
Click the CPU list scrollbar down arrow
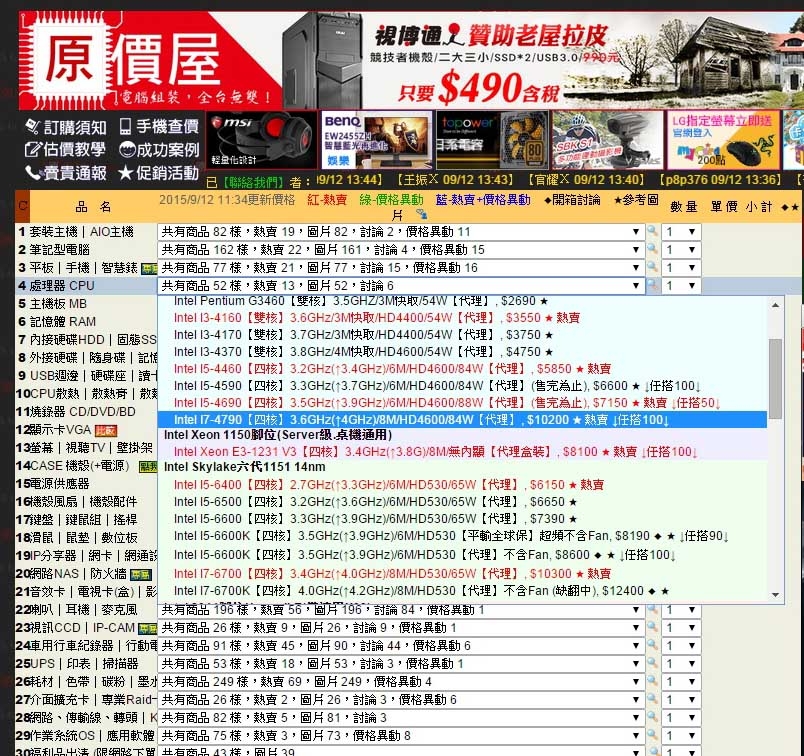click(775, 594)
